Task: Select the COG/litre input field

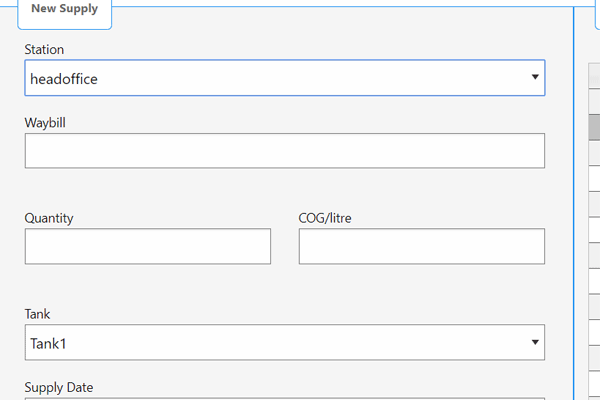Action: (x=422, y=247)
